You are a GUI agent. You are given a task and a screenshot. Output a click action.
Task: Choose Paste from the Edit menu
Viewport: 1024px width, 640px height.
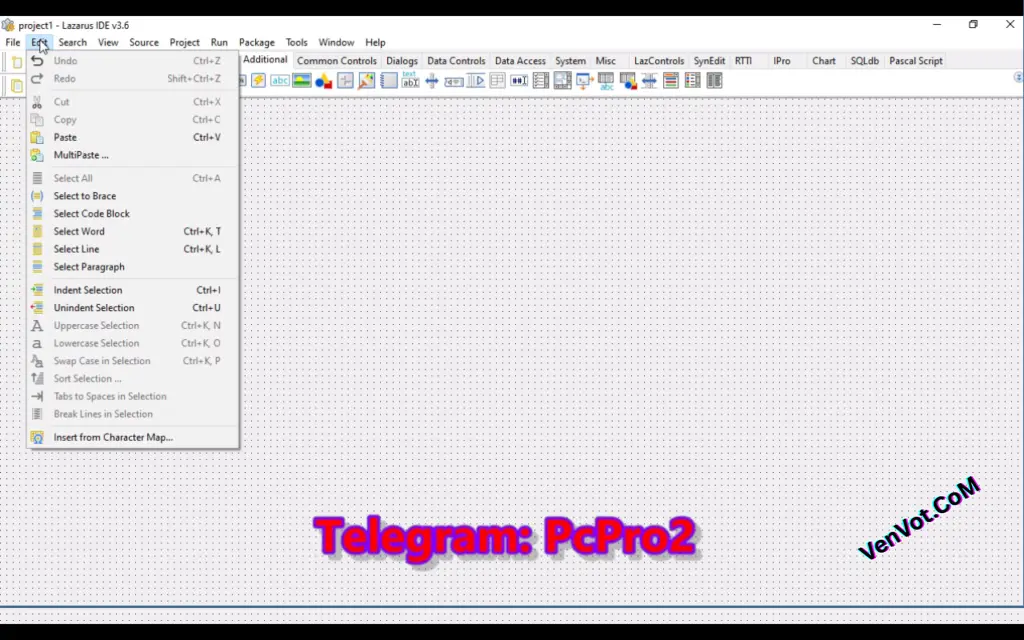point(133,137)
